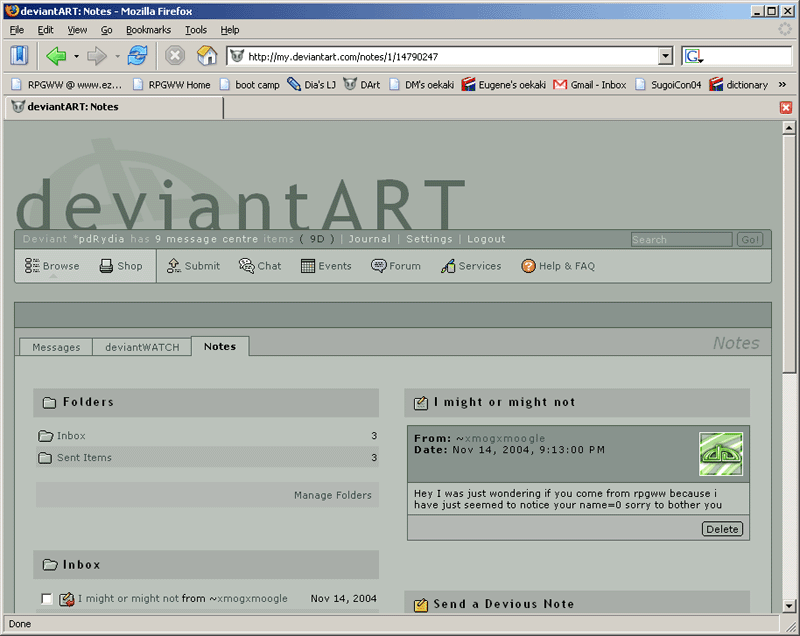
Task: Open the Events calendar icon
Action: tap(308, 266)
